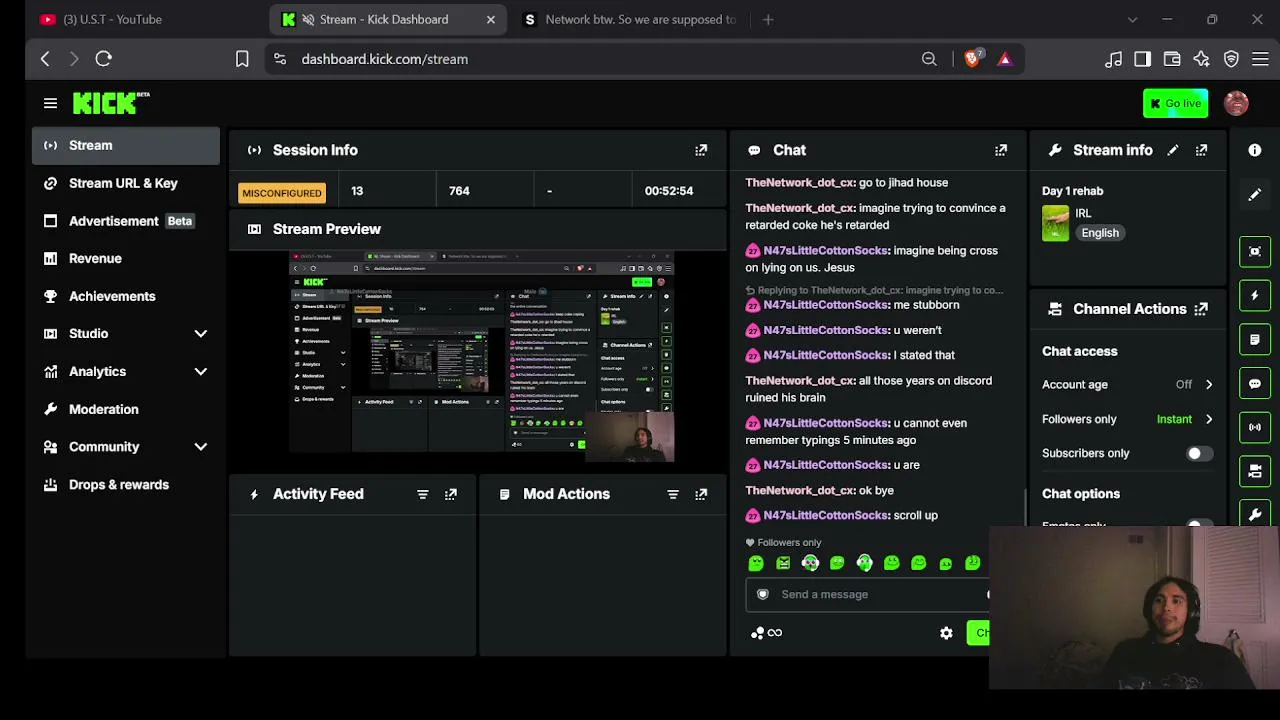Screen dimensions: 1280x720
Task: Click the Go live button
Action: [1175, 103]
